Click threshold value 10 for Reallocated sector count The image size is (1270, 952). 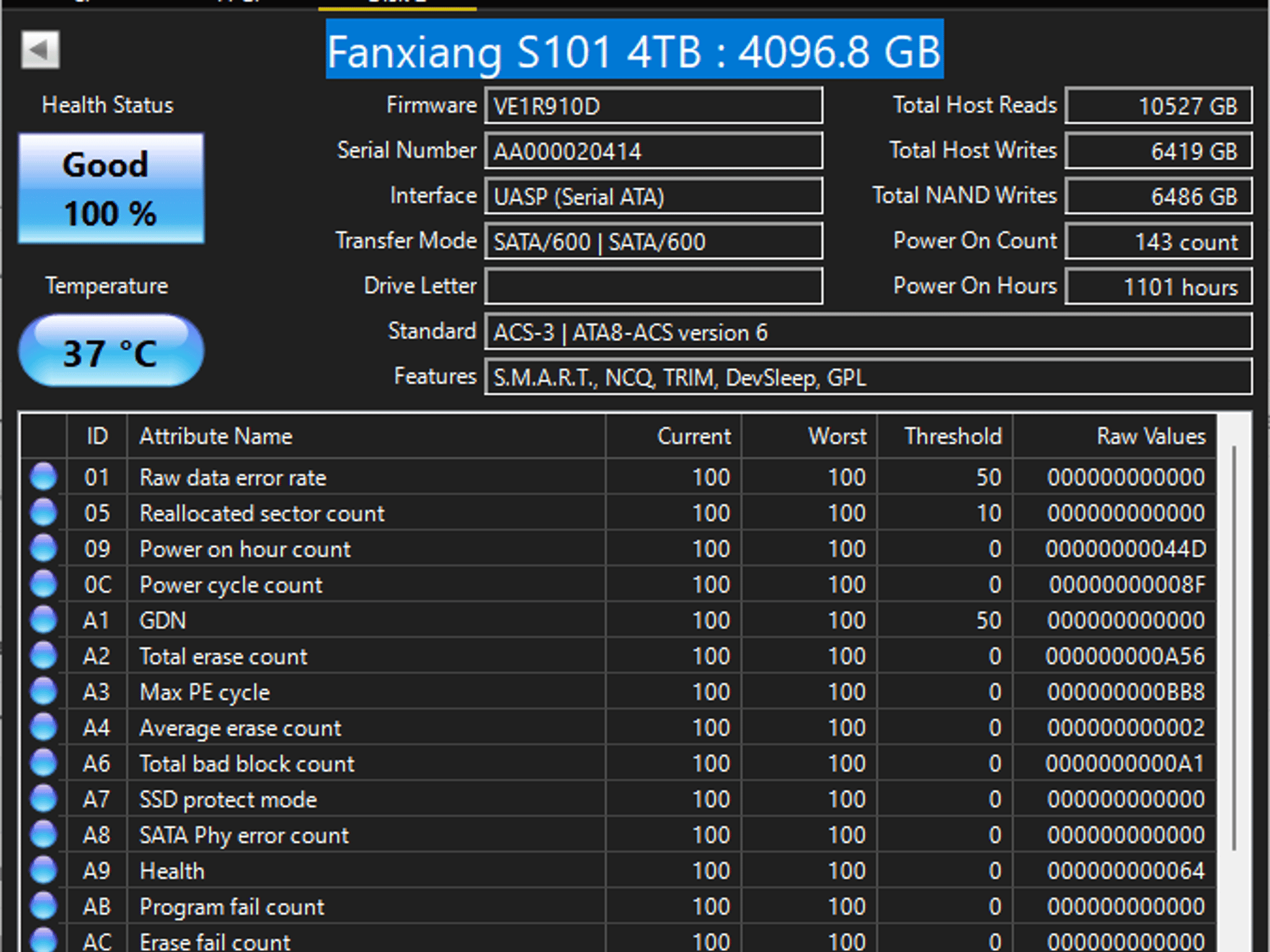[989, 513]
